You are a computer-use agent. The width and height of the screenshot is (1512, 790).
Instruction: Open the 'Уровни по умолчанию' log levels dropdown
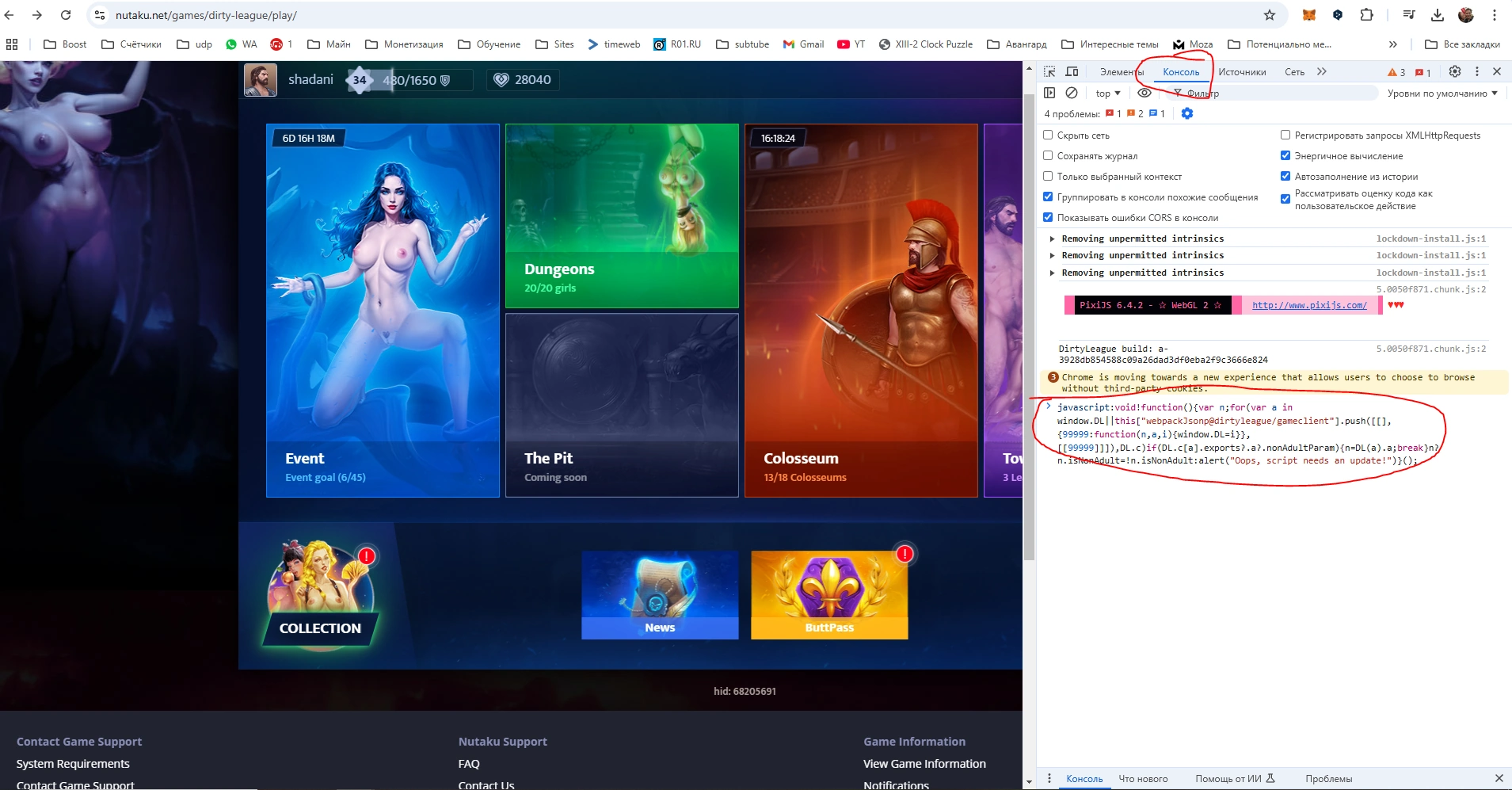pyautogui.click(x=1442, y=94)
